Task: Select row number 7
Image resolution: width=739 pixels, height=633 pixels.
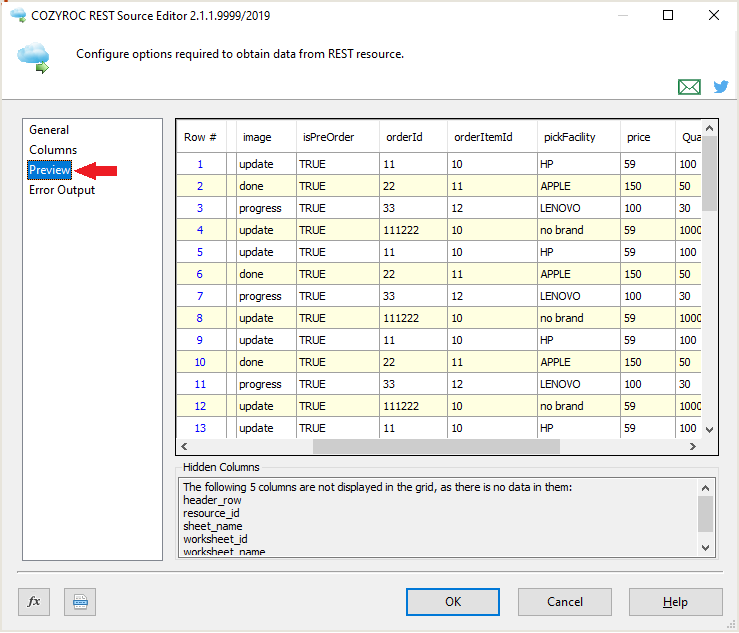Action: click(200, 296)
